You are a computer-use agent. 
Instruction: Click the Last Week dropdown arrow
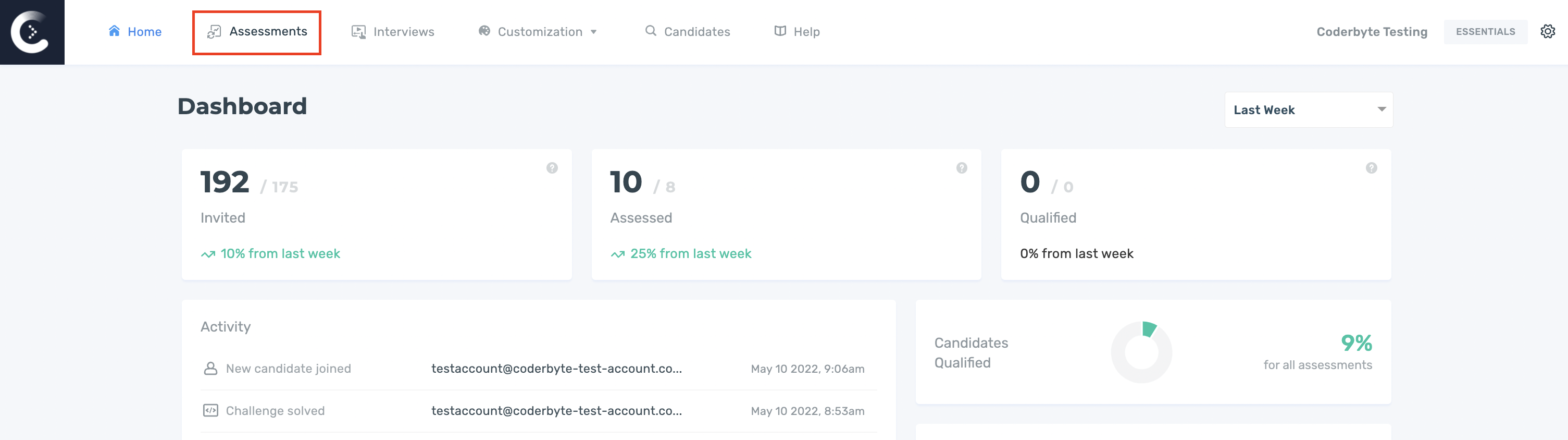1381,109
